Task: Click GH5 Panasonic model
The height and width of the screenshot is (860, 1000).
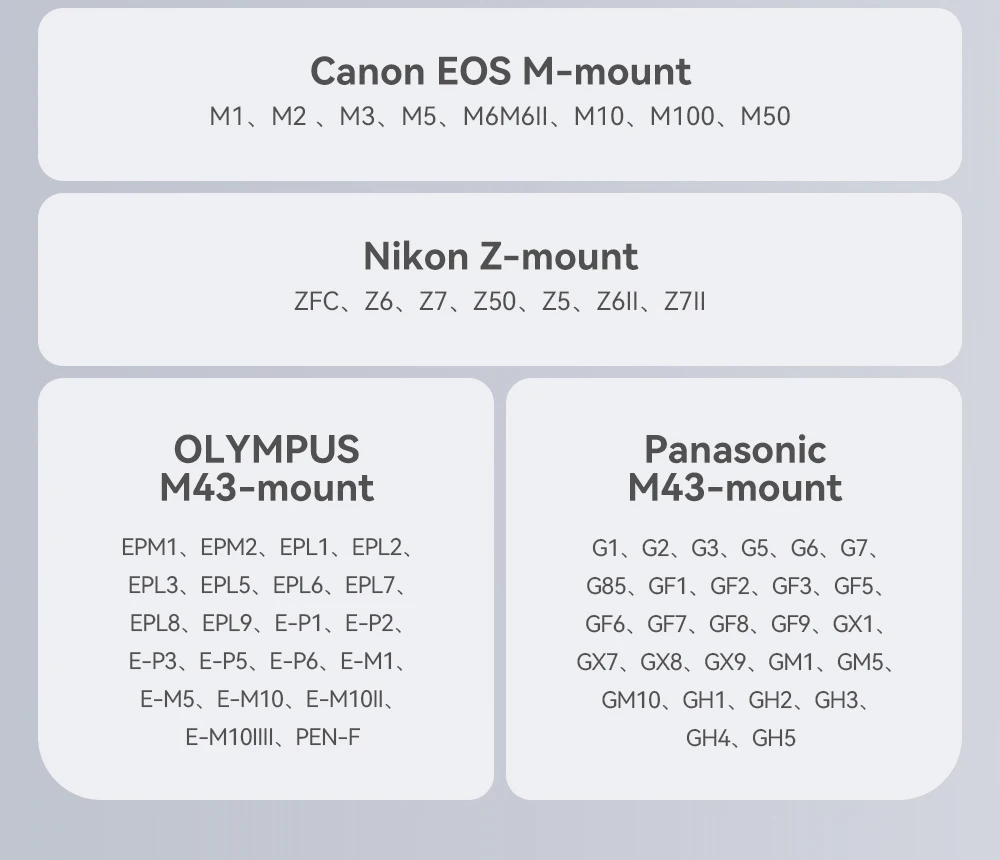Action: pyautogui.click(x=774, y=738)
